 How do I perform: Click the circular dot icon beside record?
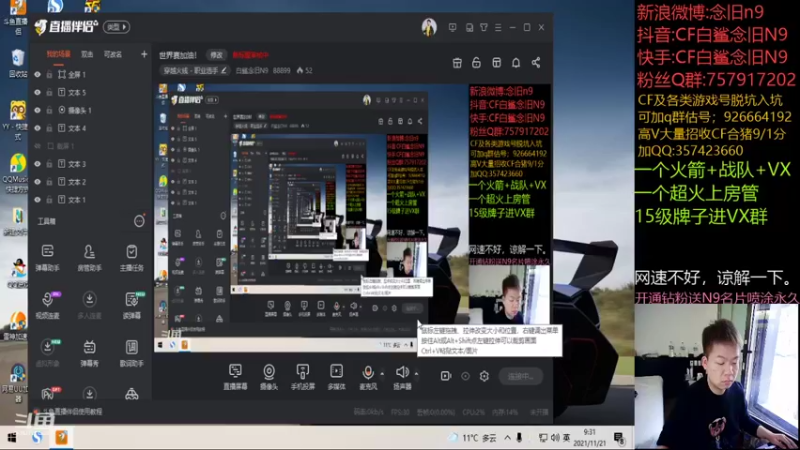click(465, 376)
